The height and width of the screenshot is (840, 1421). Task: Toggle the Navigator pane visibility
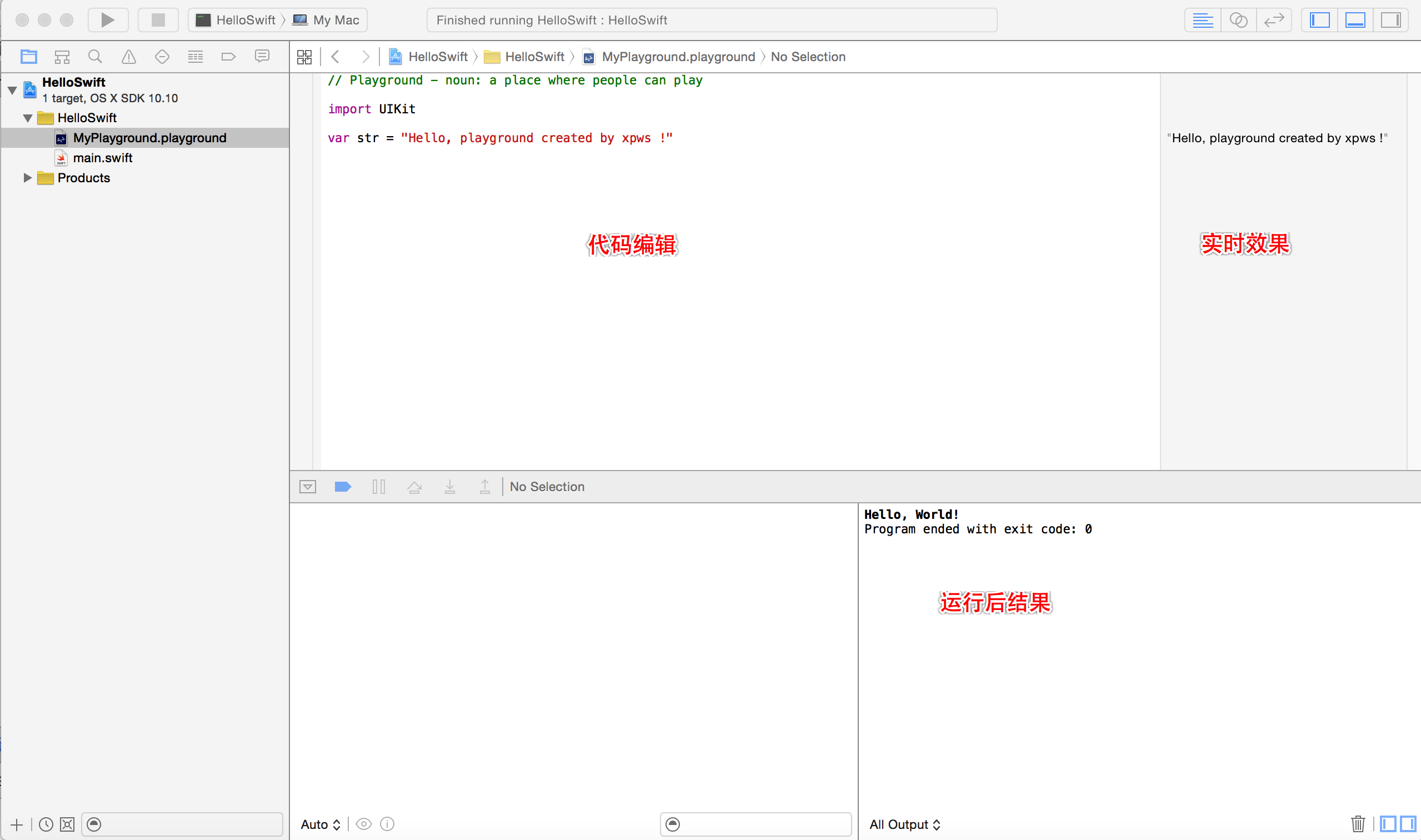pyautogui.click(x=1320, y=21)
